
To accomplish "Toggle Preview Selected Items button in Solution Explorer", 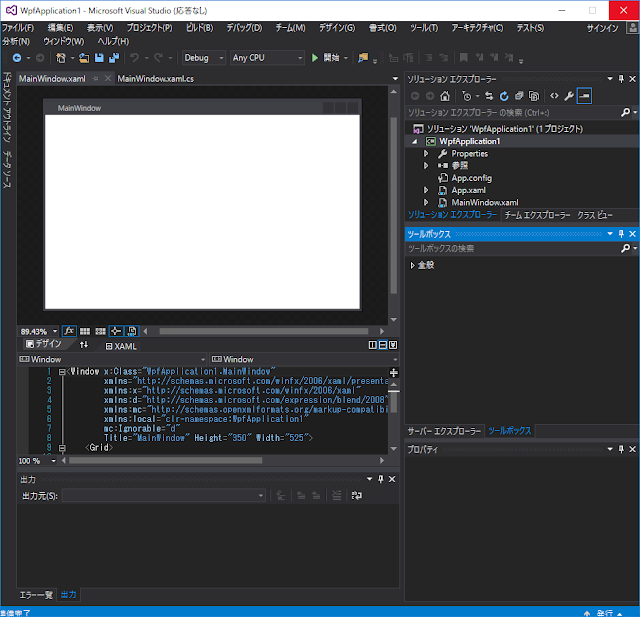I will point(584,96).
